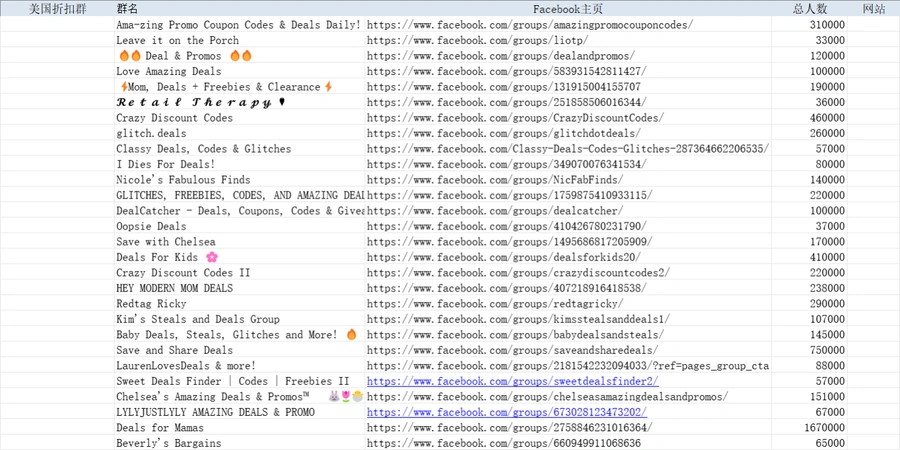The image size is (900, 450).
Task: Click the glitchdotdeals URL cell
Action: 568,133
